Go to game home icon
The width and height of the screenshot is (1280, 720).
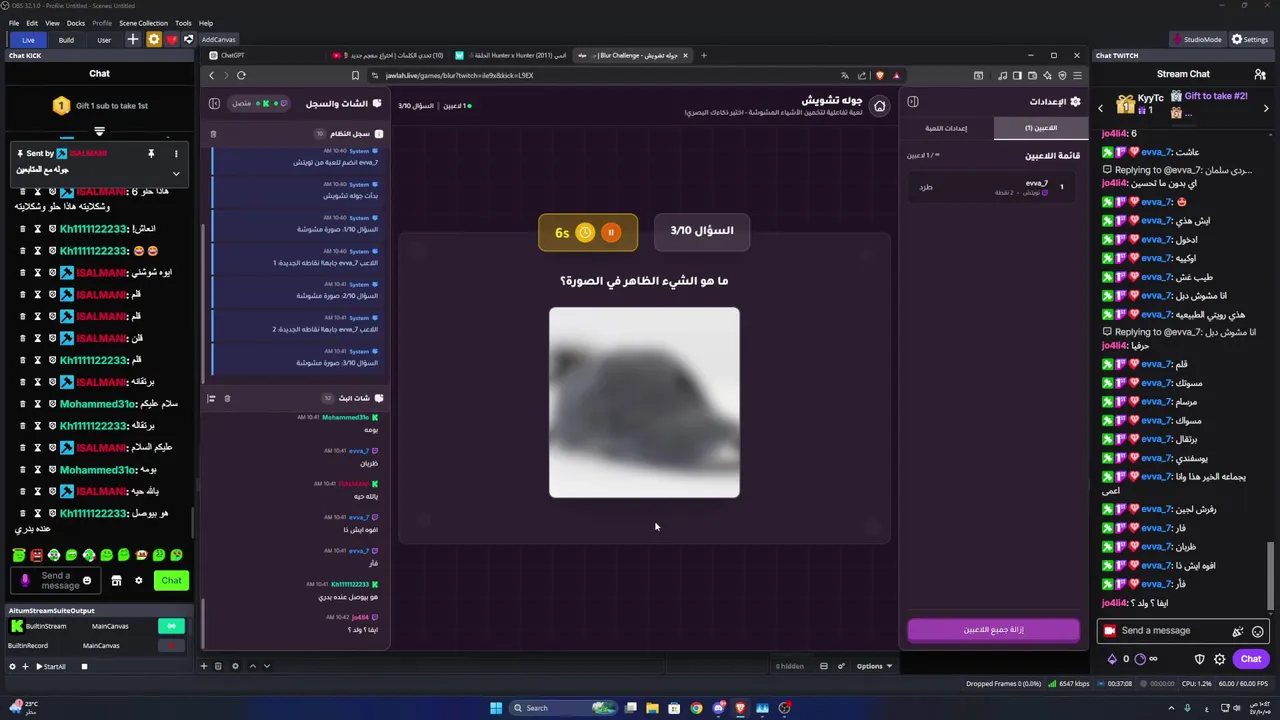click(879, 106)
